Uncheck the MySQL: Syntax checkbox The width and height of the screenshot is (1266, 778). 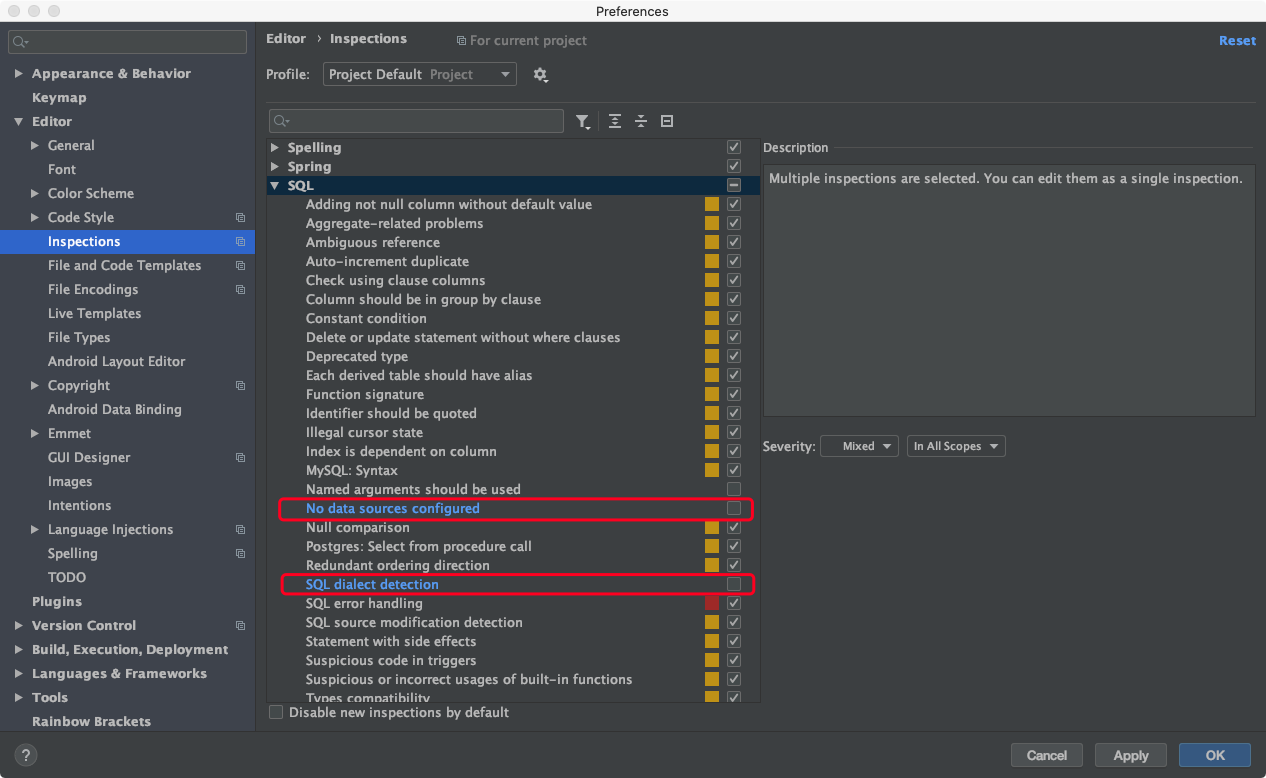coord(734,470)
